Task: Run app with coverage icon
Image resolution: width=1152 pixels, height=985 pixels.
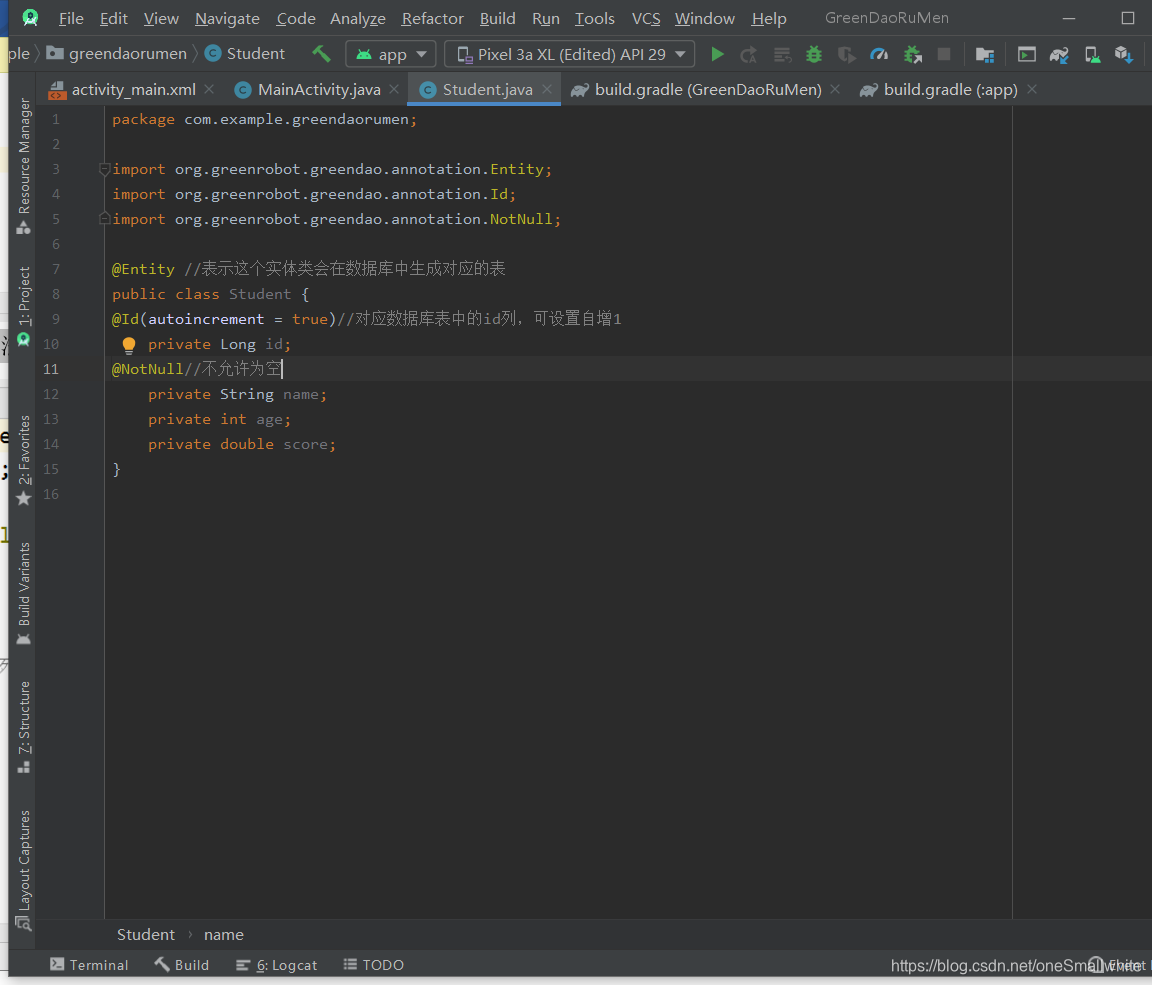Action: coord(846,54)
